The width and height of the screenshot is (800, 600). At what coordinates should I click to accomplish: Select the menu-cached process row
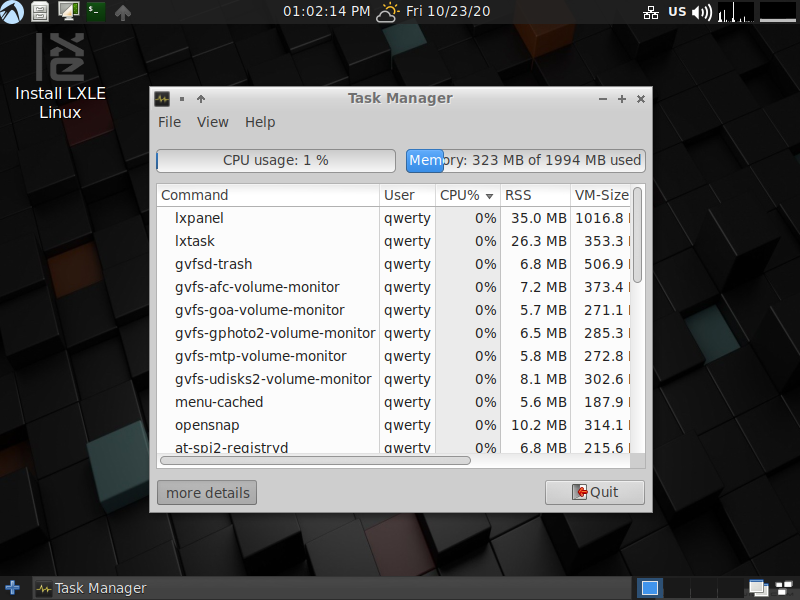click(393, 402)
